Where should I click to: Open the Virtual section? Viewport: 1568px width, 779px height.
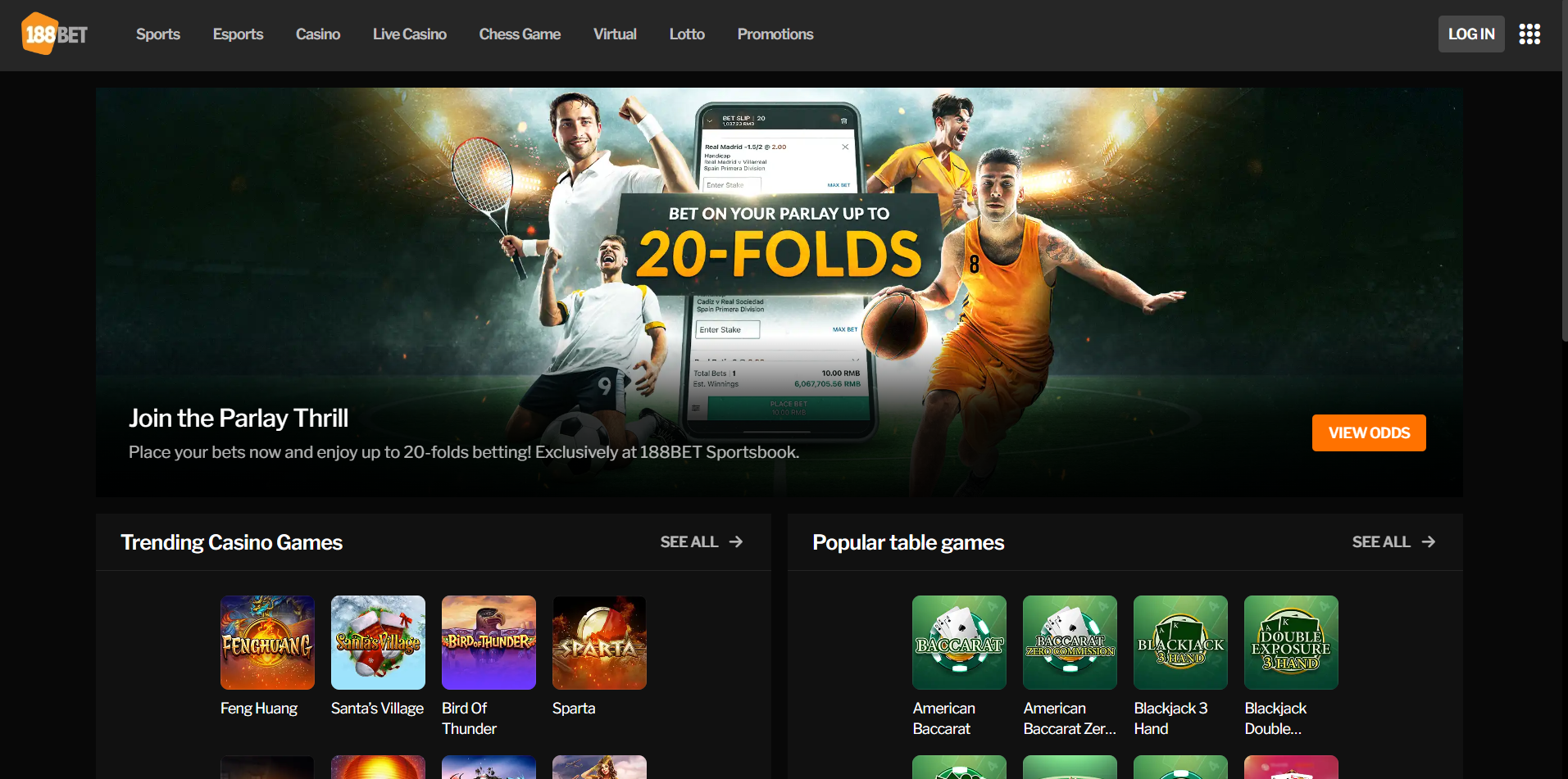(x=615, y=34)
